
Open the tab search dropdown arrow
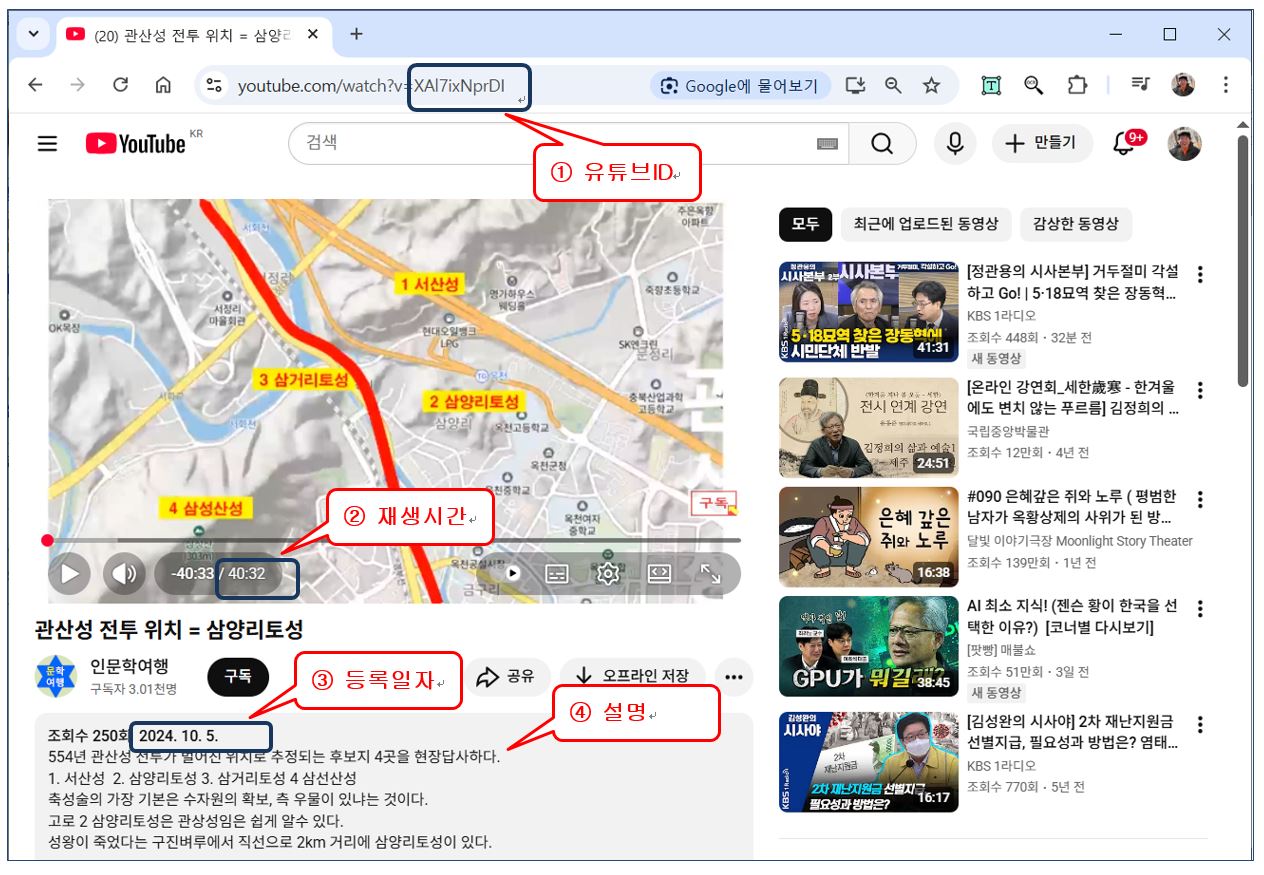tap(33, 34)
